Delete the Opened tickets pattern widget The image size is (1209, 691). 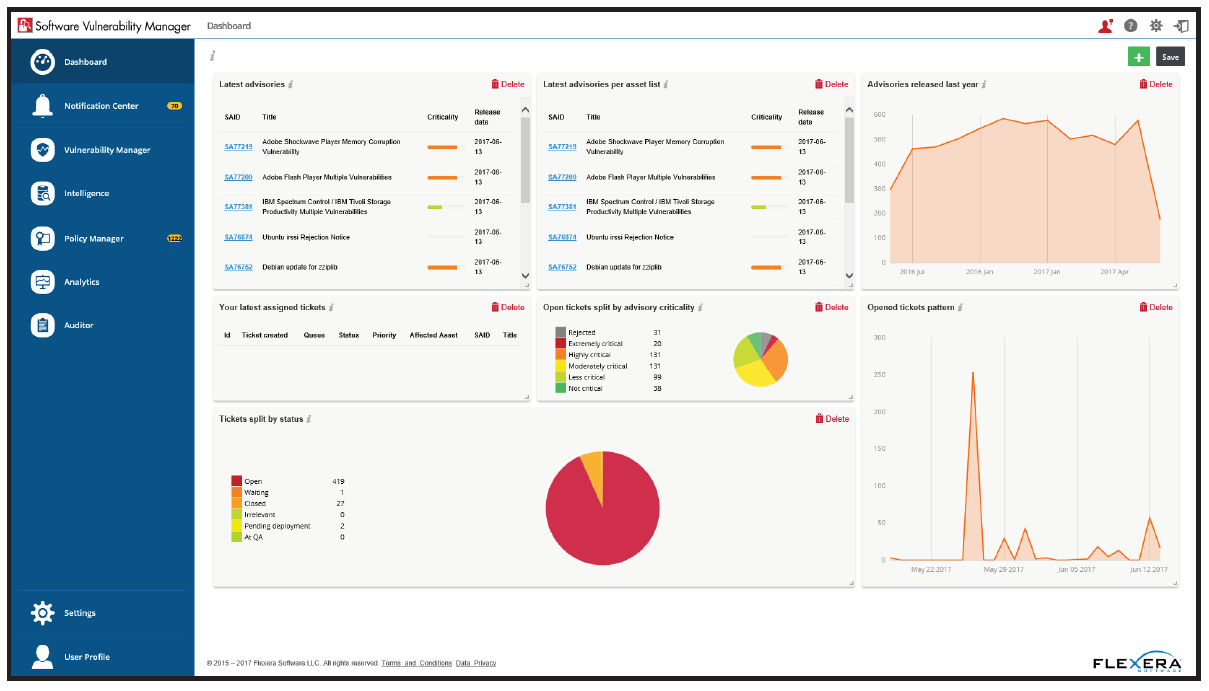point(1156,308)
